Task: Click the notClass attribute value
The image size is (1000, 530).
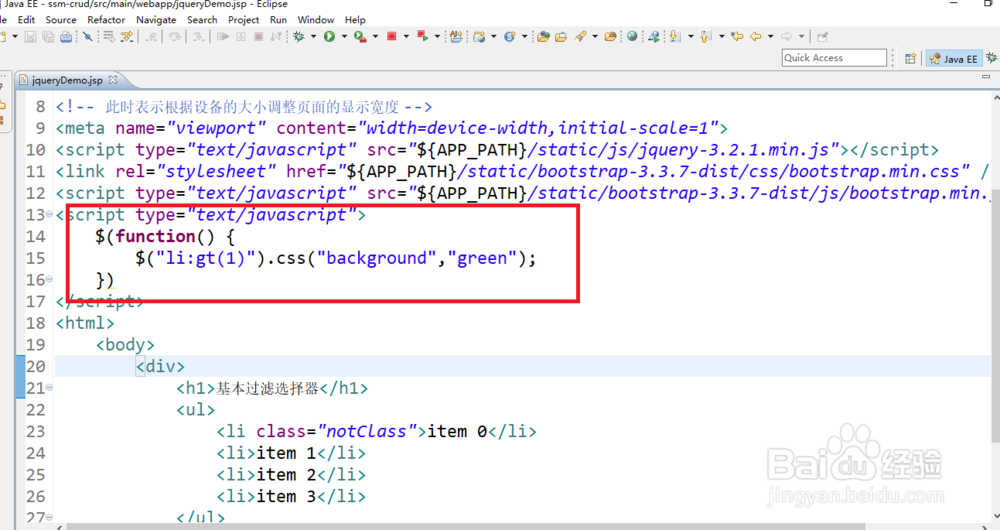Action: pyautogui.click(x=367, y=432)
